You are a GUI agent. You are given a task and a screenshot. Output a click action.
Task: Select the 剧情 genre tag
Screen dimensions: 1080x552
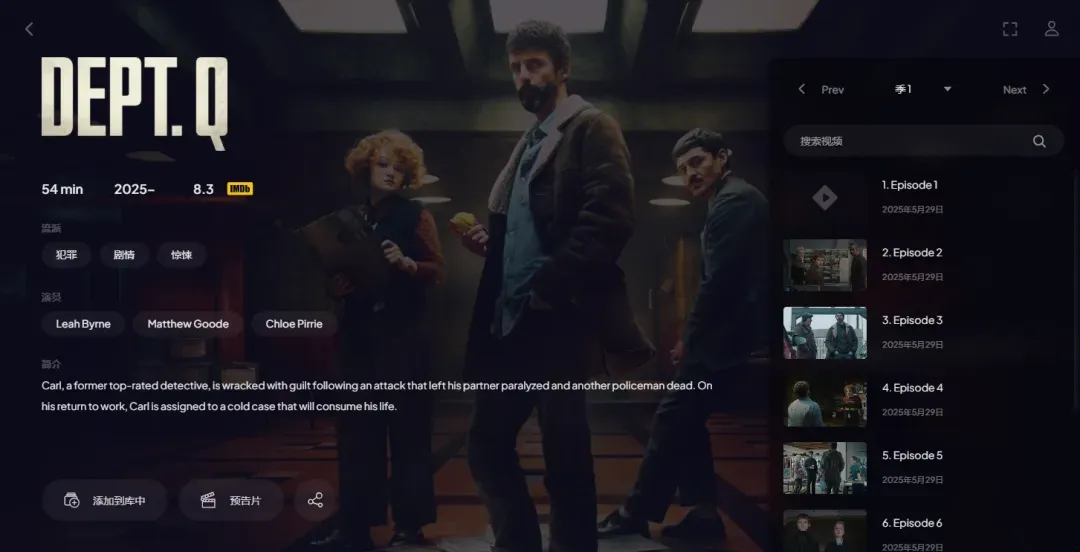click(x=124, y=255)
